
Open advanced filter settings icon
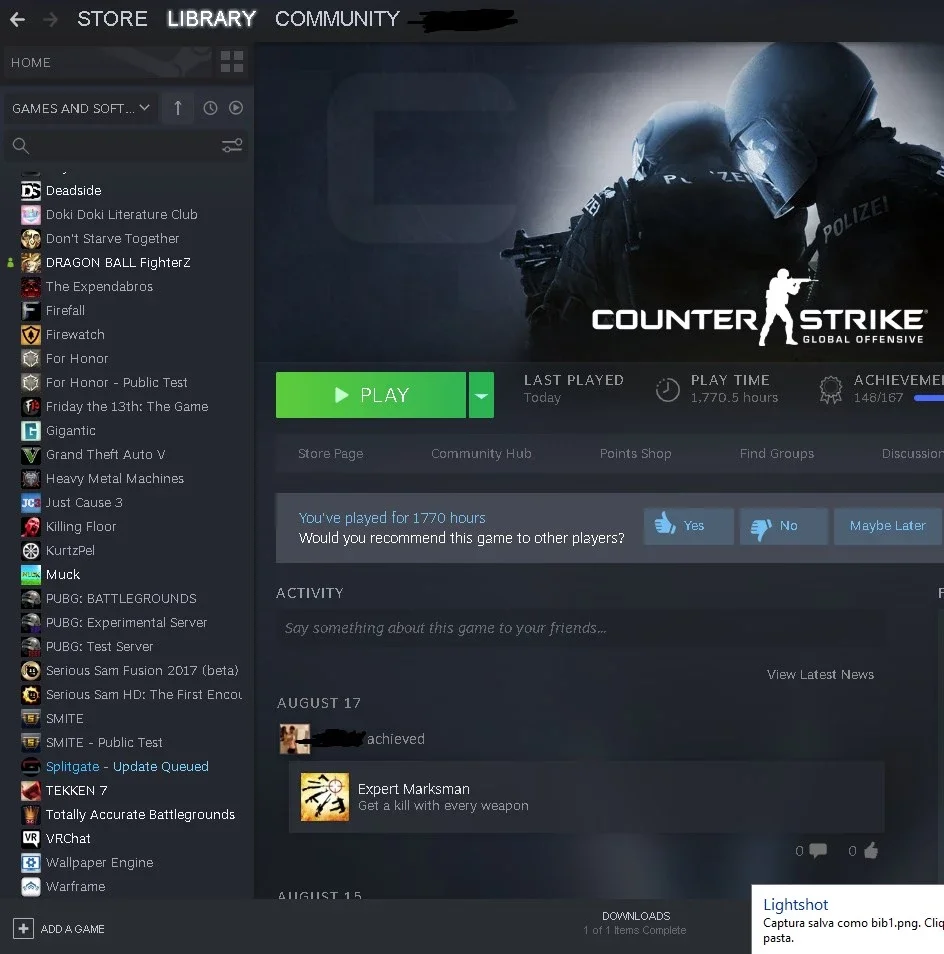232,145
